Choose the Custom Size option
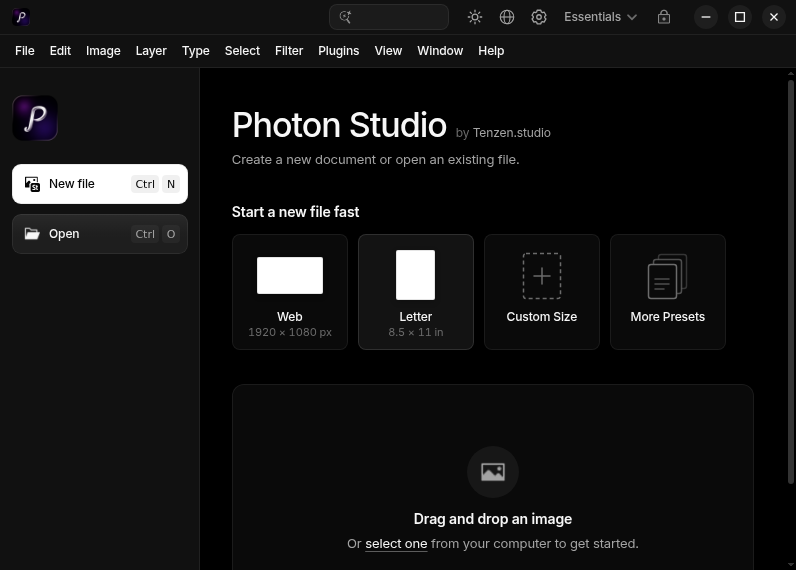The width and height of the screenshot is (796, 570). point(542,292)
